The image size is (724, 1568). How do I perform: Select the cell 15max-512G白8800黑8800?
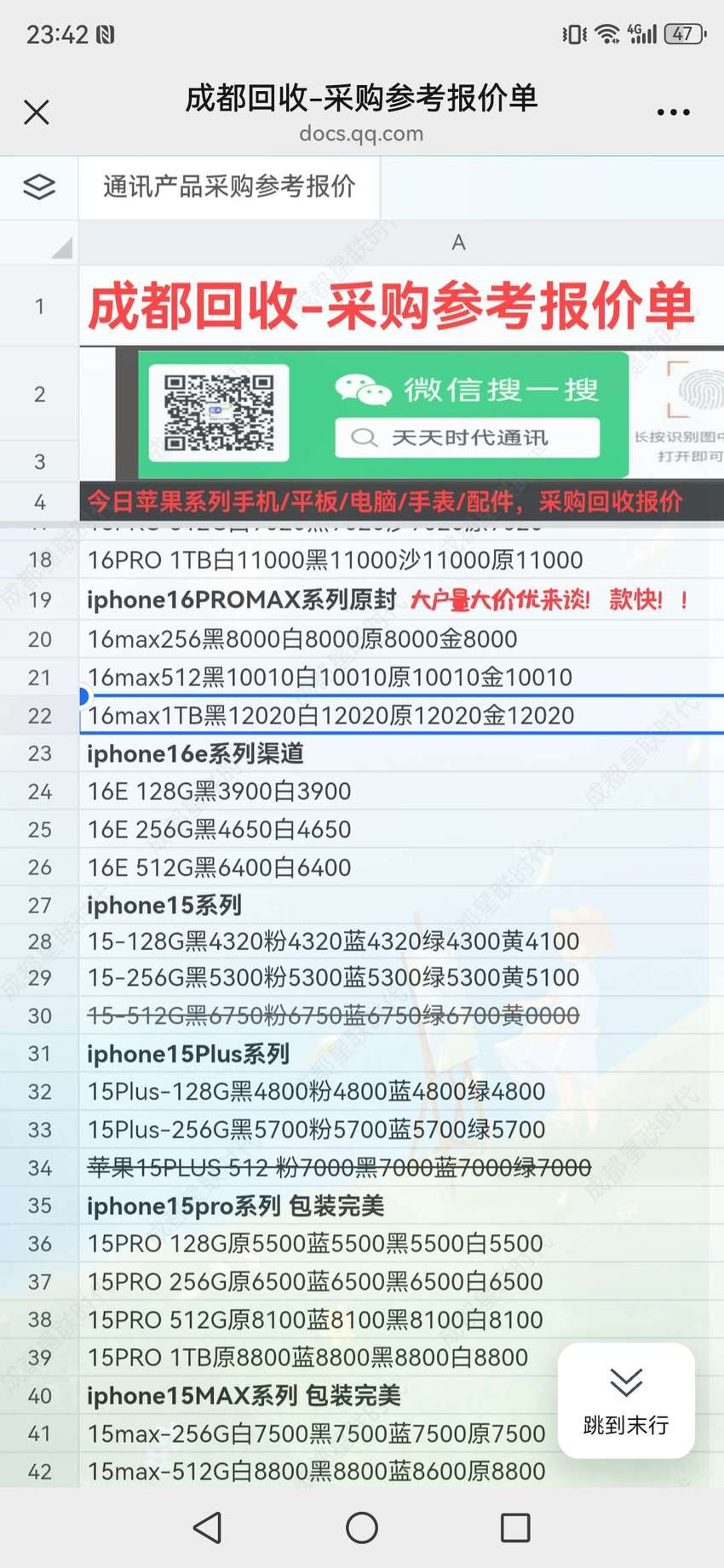tap(401, 1471)
